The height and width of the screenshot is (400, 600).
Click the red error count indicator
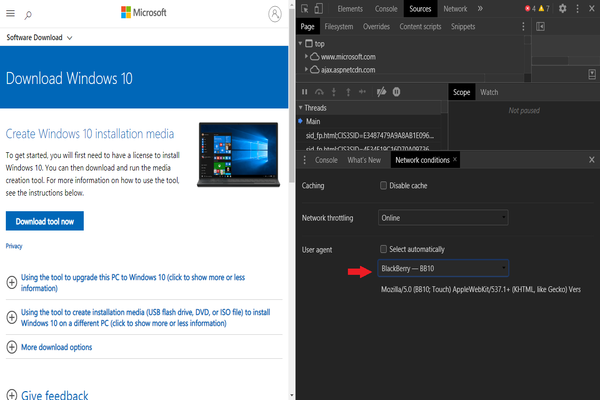click(x=530, y=8)
